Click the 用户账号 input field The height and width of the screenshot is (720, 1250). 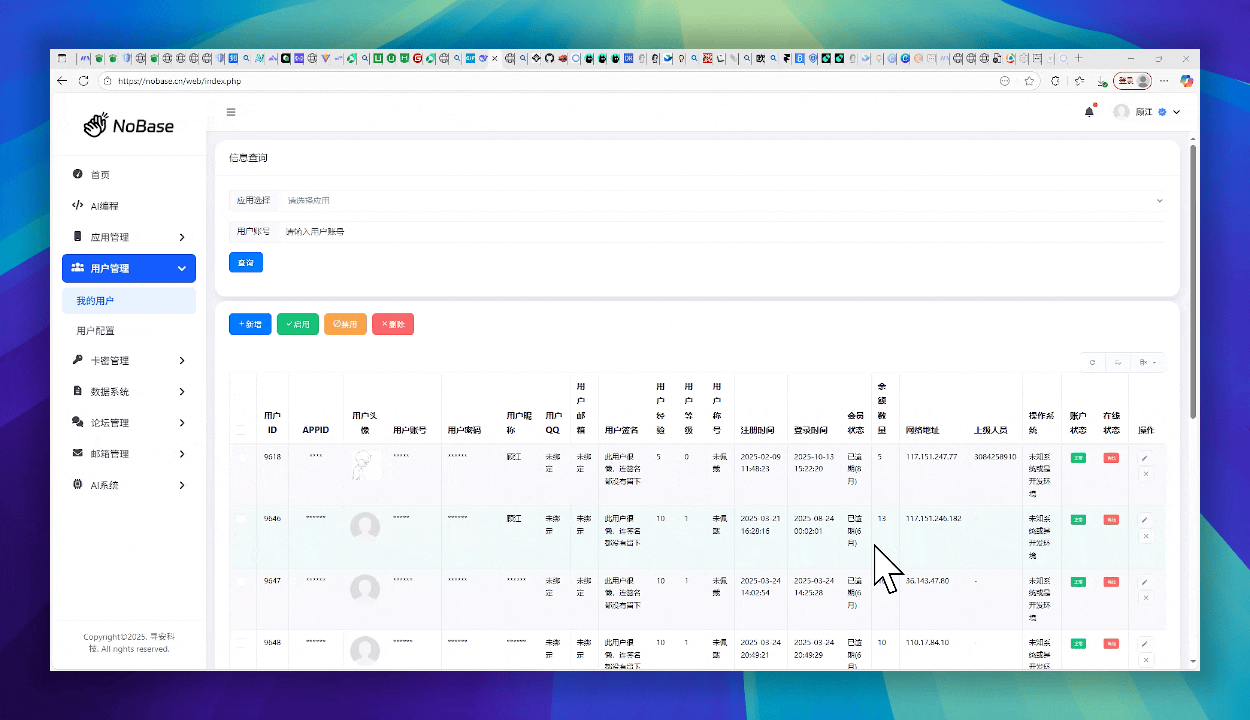click(x=720, y=232)
